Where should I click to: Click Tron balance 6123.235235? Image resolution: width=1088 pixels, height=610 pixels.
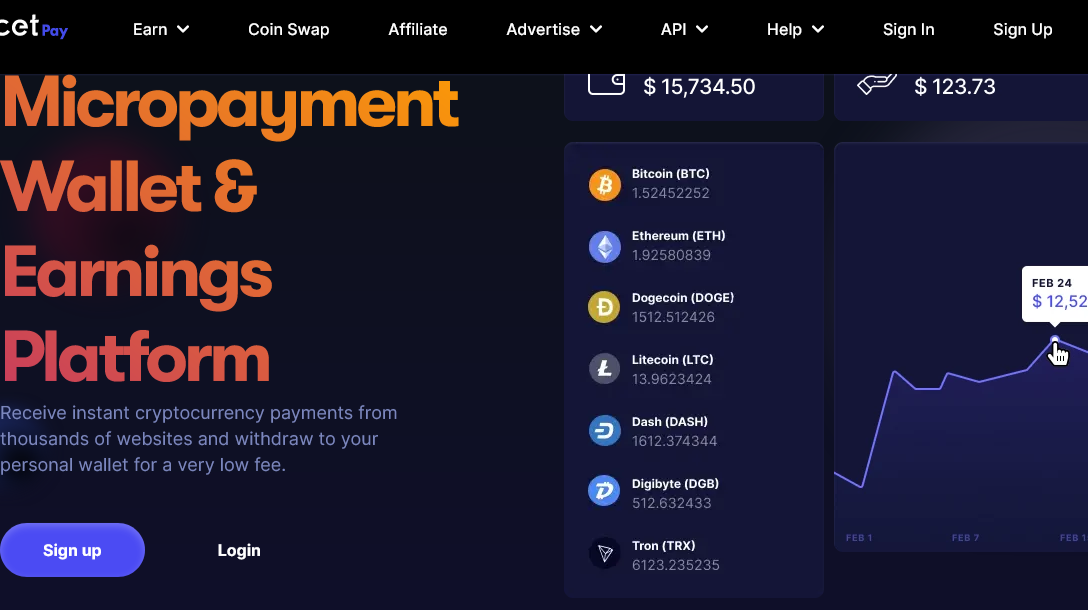pyautogui.click(x=675, y=566)
